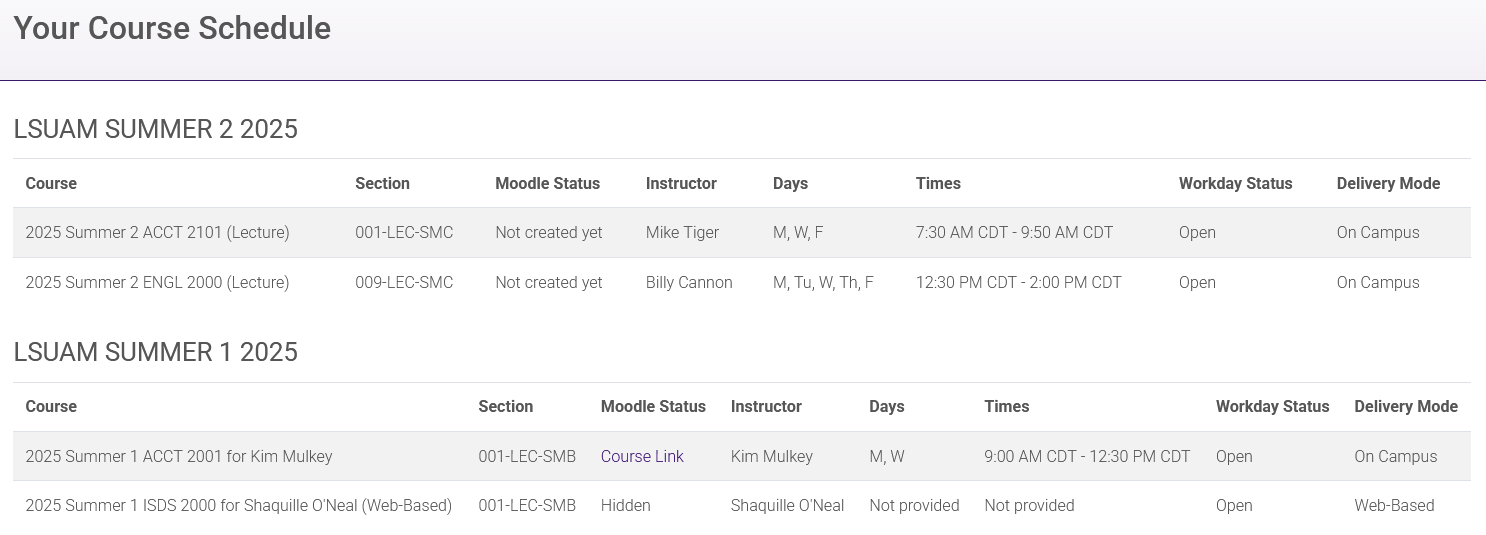This screenshot has height=535, width=1486.
Task: Select the LSUAM SUMMER 1 2025 heading
Action: coord(155,352)
